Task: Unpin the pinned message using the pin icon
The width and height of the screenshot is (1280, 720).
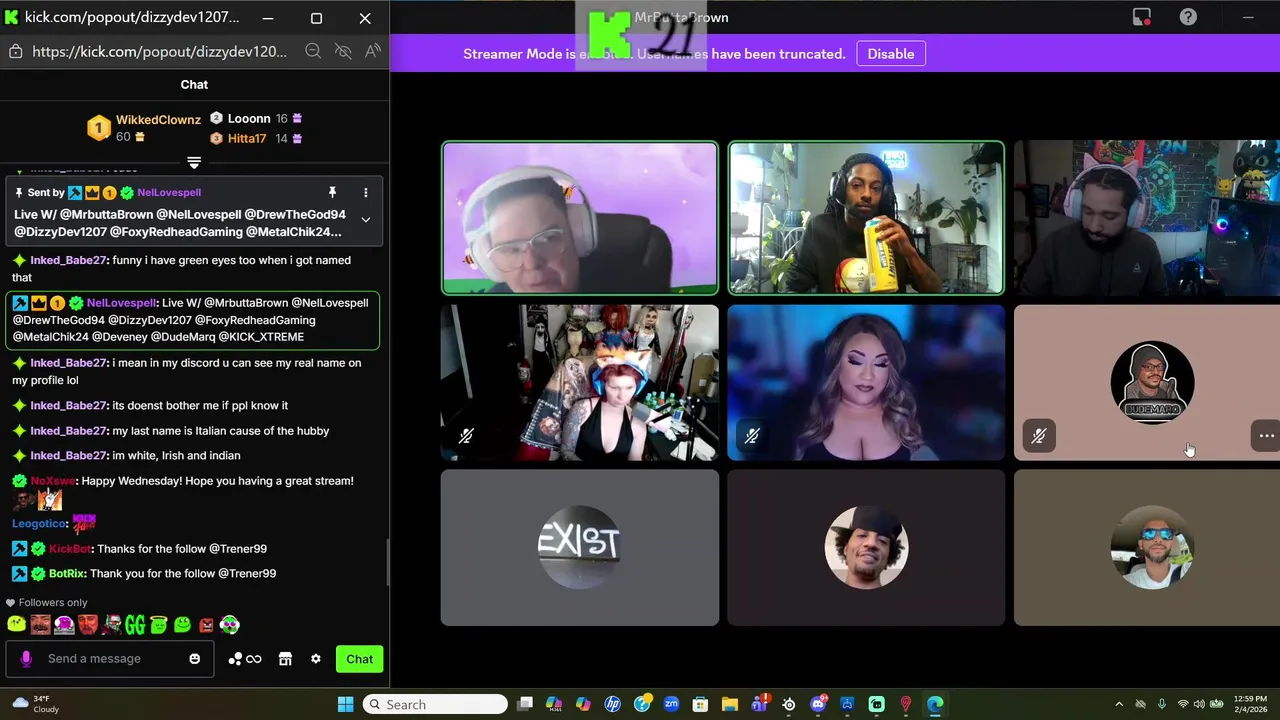Action: point(332,192)
